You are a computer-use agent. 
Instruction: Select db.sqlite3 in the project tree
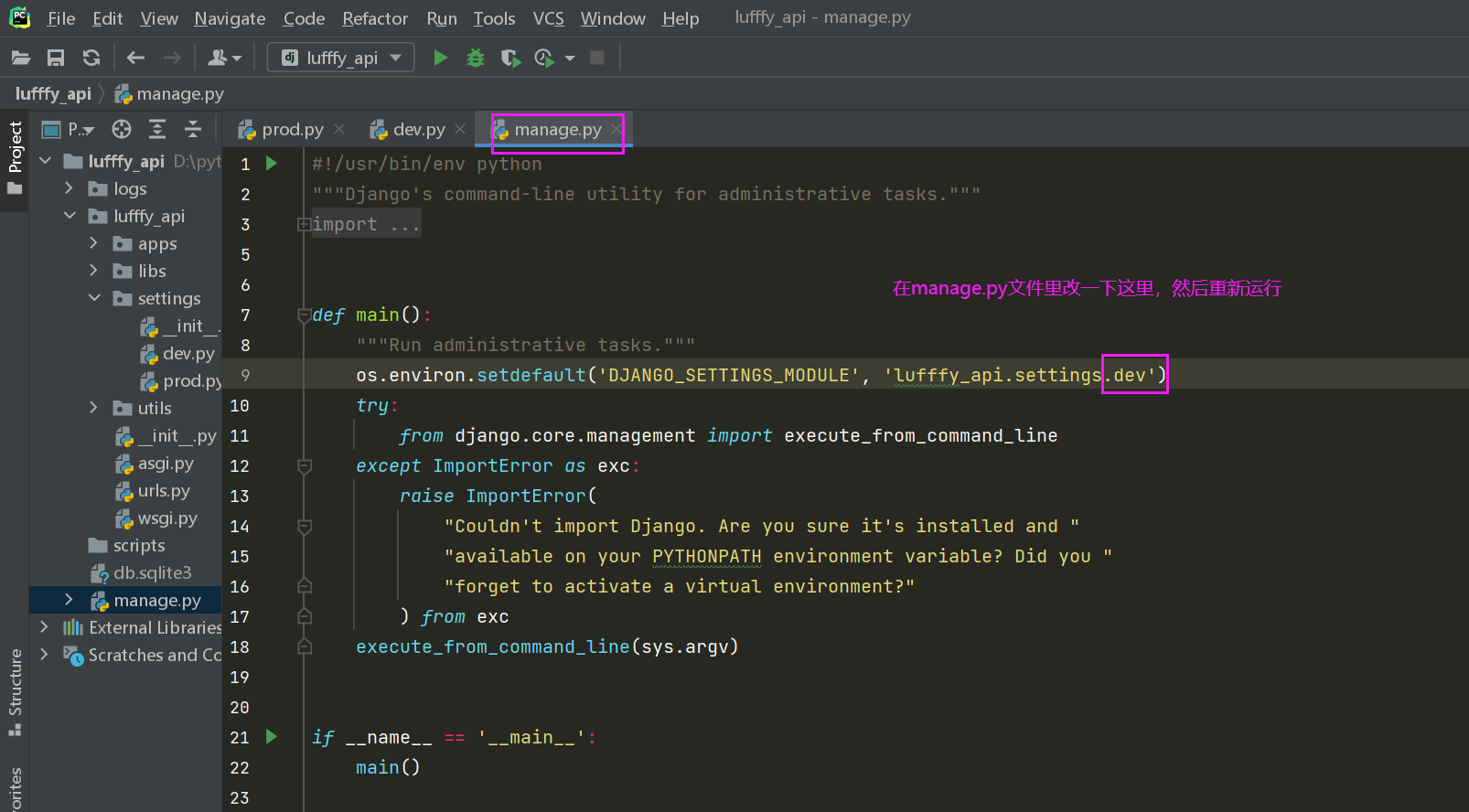(142, 572)
